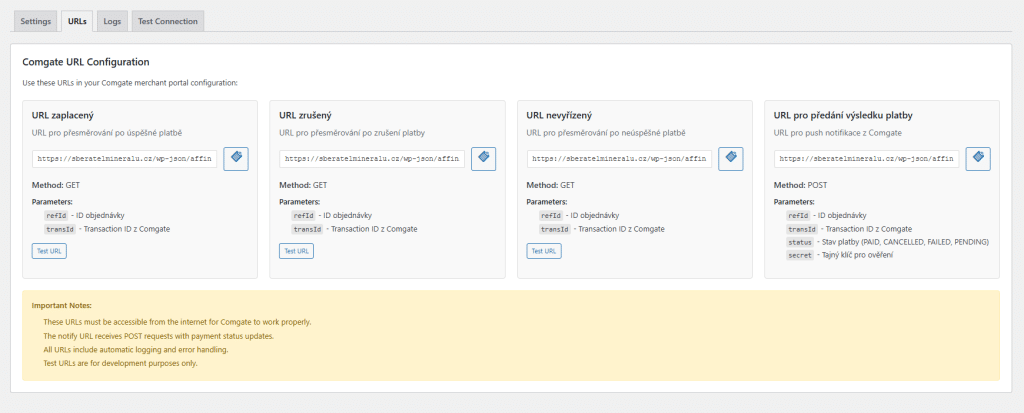Screen dimensions: 1024x413
Task: Click the status parameter code tag
Action: click(x=801, y=242)
